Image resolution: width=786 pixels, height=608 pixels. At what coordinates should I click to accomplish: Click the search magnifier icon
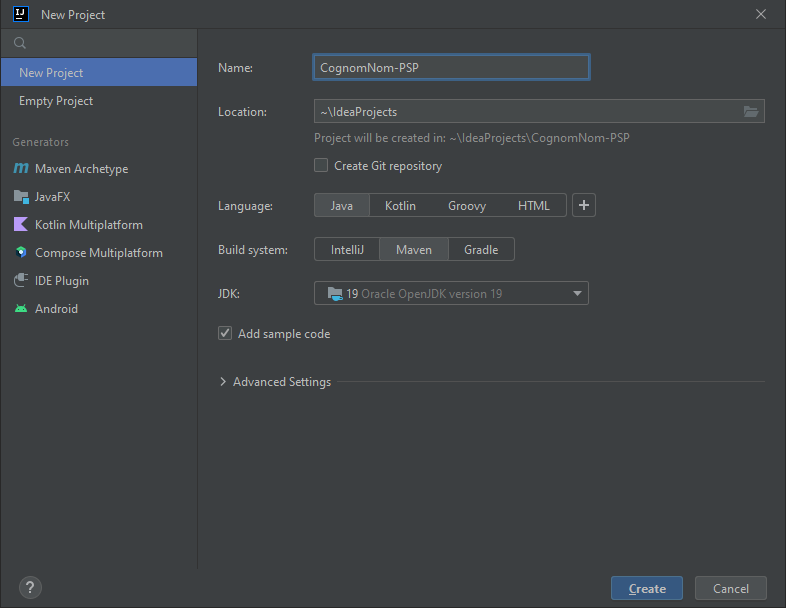(19, 44)
